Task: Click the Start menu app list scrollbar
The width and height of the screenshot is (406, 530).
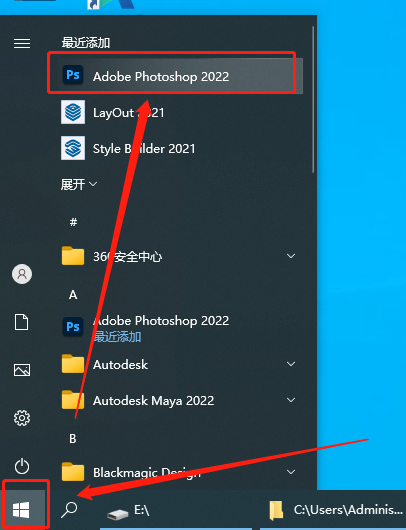Action: coord(313,100)
